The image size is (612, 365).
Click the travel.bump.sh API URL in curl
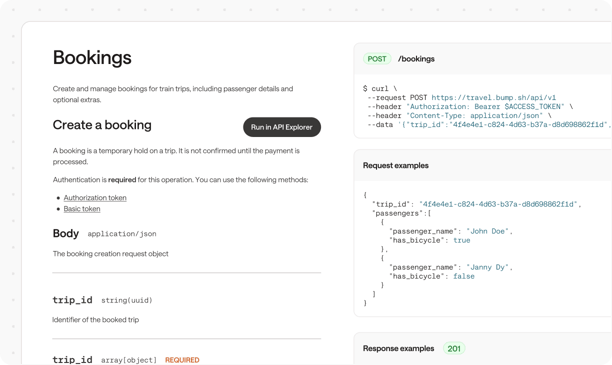coord(493,98)
